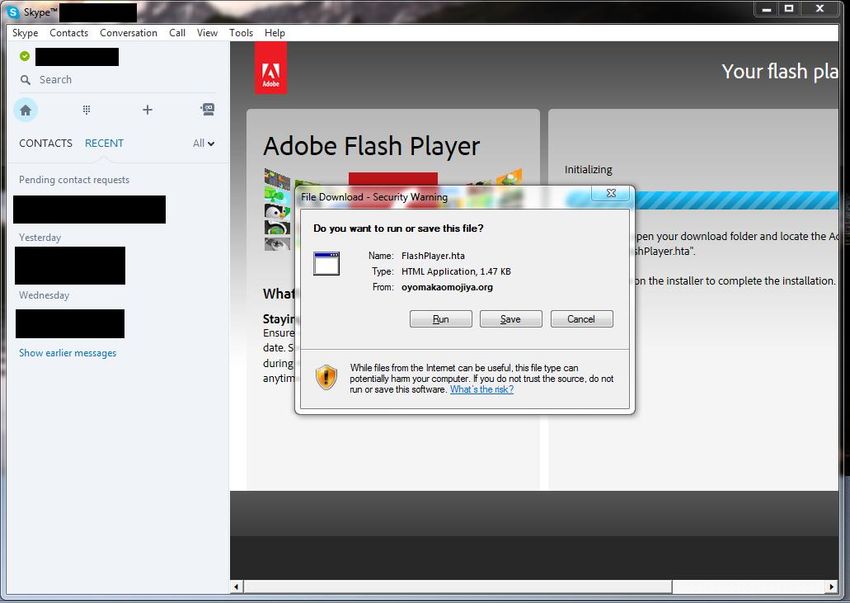Click the security warning shield icon
The image size is (850, 603).
[326, 377]
